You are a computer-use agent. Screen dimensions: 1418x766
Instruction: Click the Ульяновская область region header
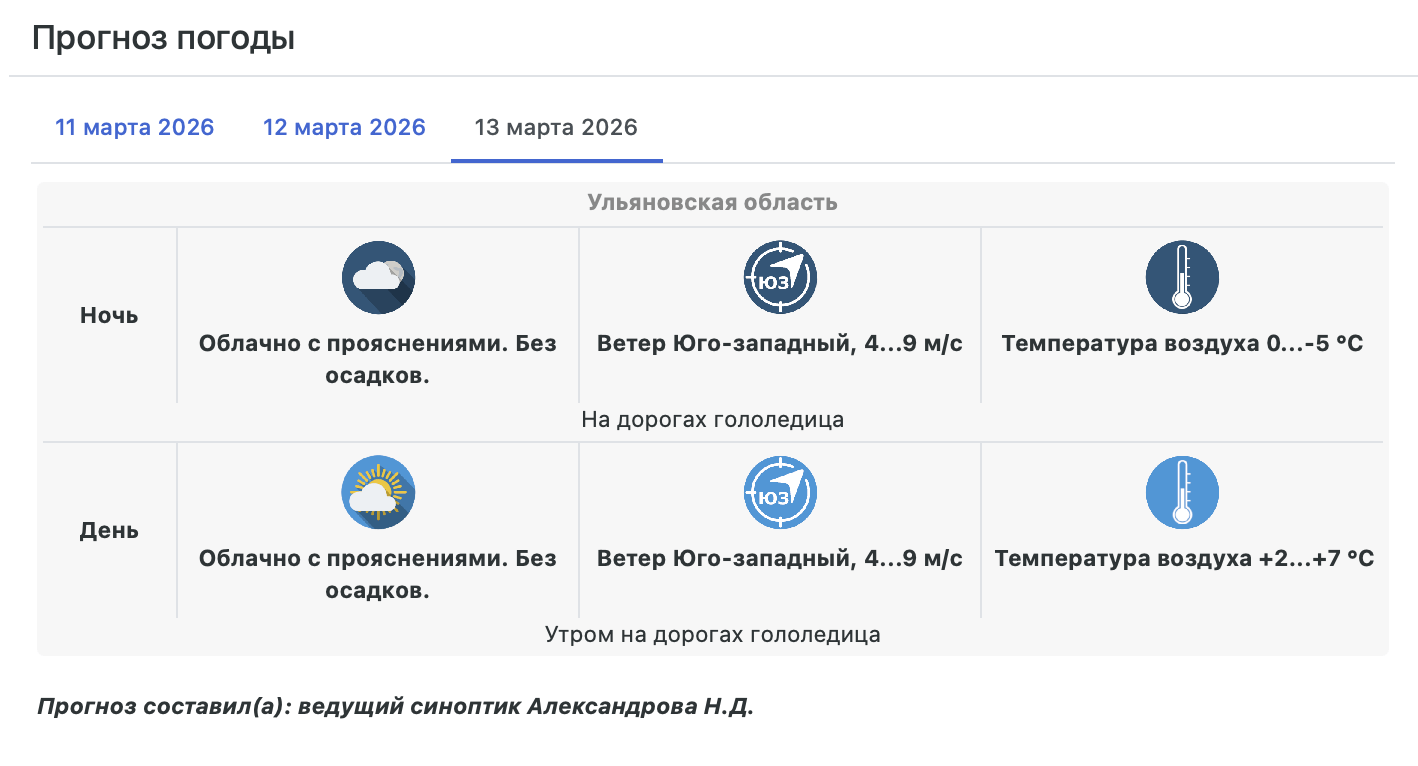click(712, 203)
